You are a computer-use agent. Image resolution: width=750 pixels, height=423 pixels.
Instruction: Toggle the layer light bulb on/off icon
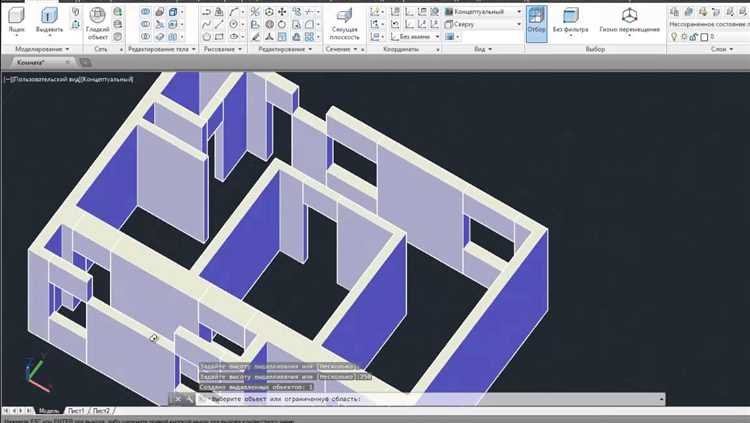tap(675, 37)
